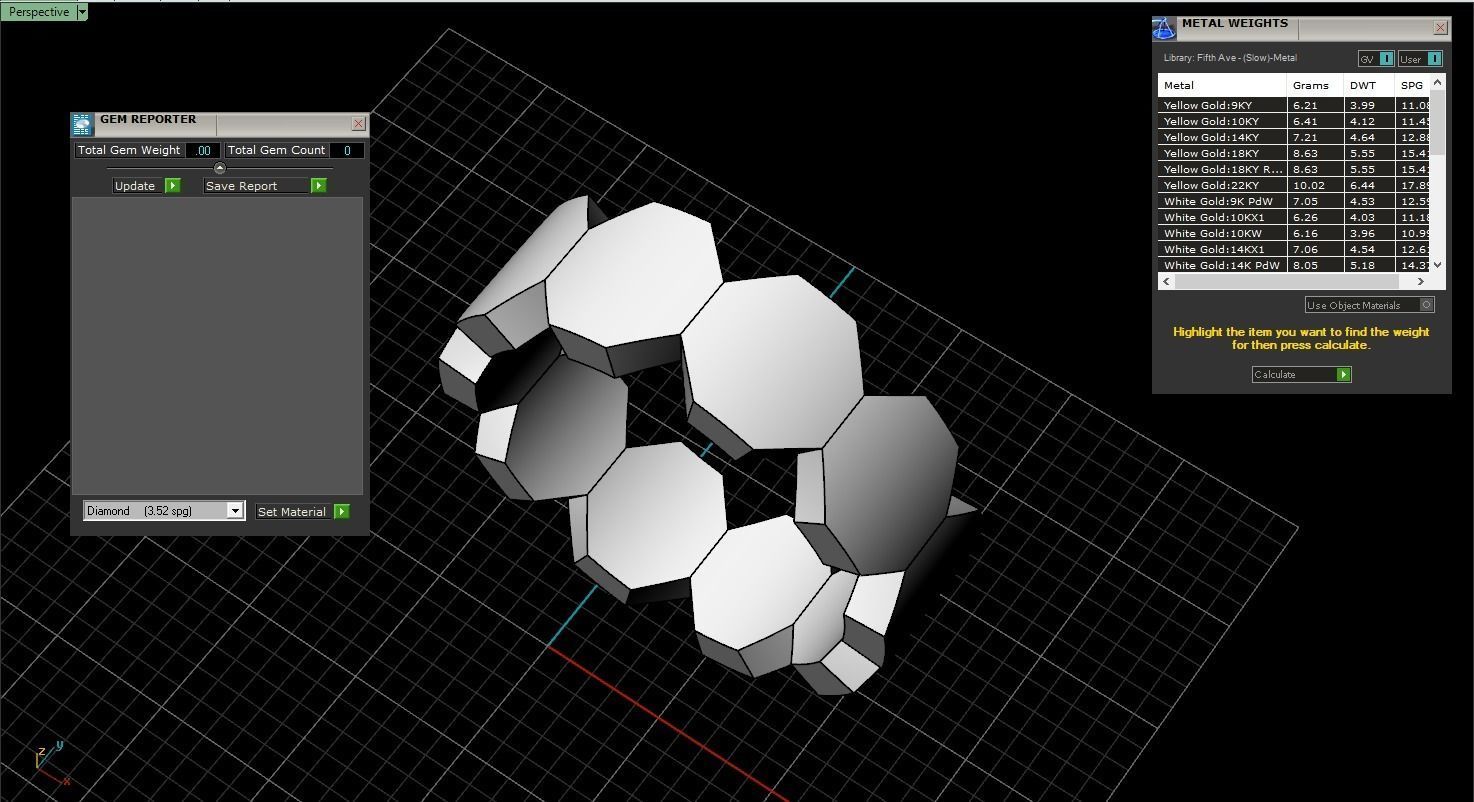The image size is (1474, 802).
Task: Click the Library: Fifth Ave - (Slow)-Metal label
Action: click(x=1230, y=58)
